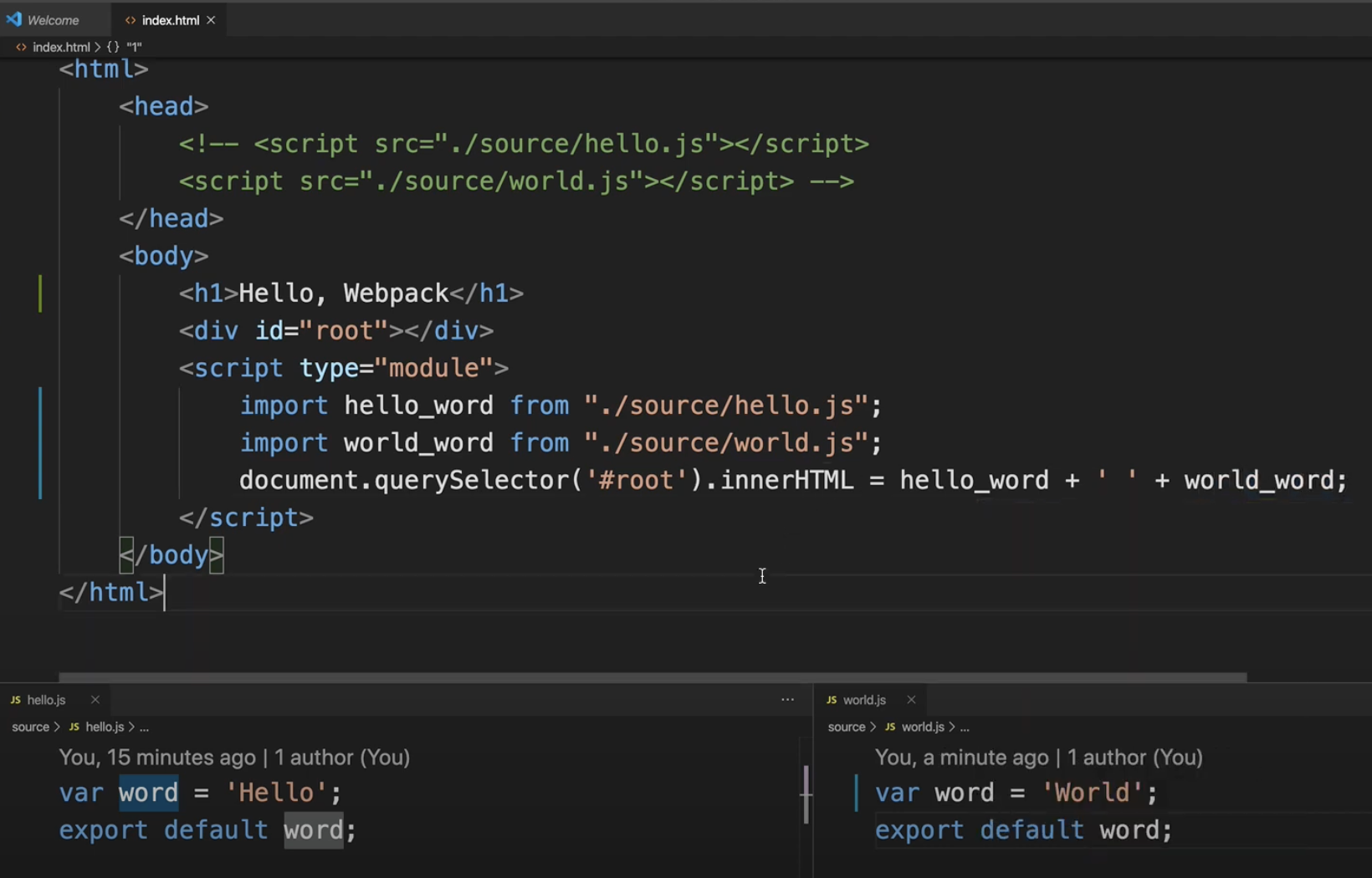Click the commented hello.js script line
Screen dimensions: 1372x878
[x=524, y=144]
